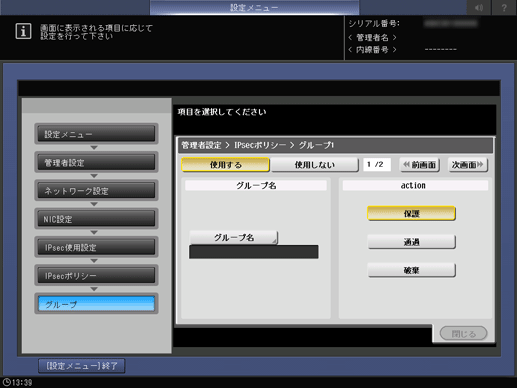Go to next screen with 次画面
Viewport: 517px width, 388px height.
click(468, 165)
